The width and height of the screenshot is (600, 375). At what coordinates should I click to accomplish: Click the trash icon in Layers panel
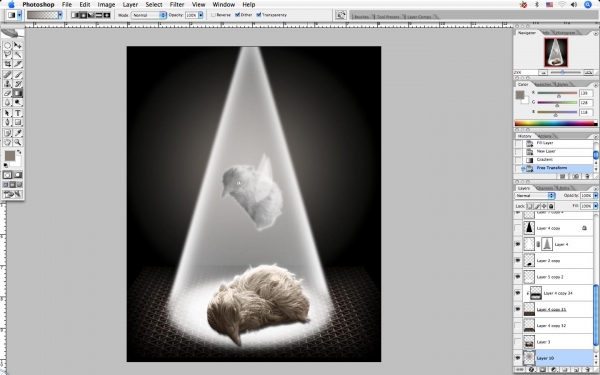(588, 370)
